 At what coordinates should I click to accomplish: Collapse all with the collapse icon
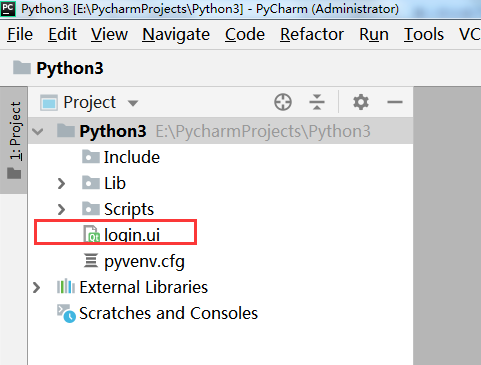[x=317, y=102]
